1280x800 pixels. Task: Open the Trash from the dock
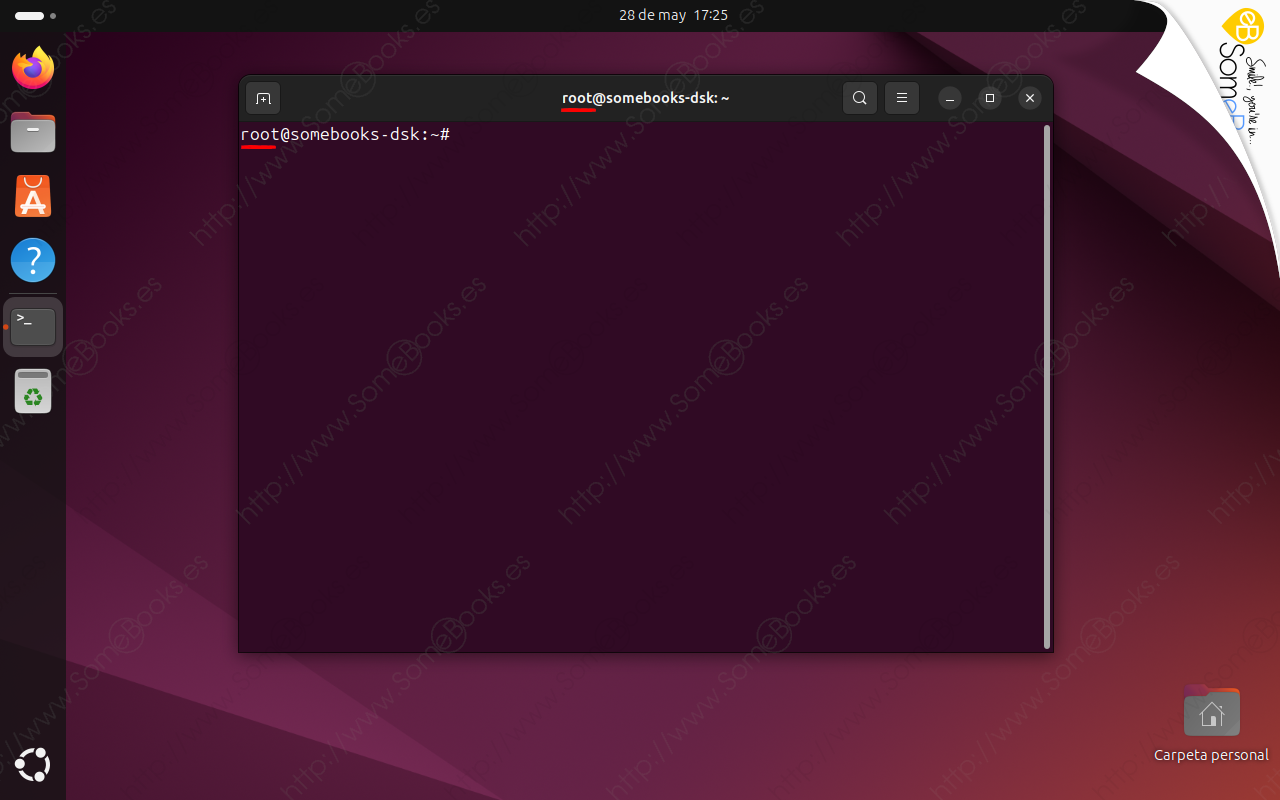32,391
